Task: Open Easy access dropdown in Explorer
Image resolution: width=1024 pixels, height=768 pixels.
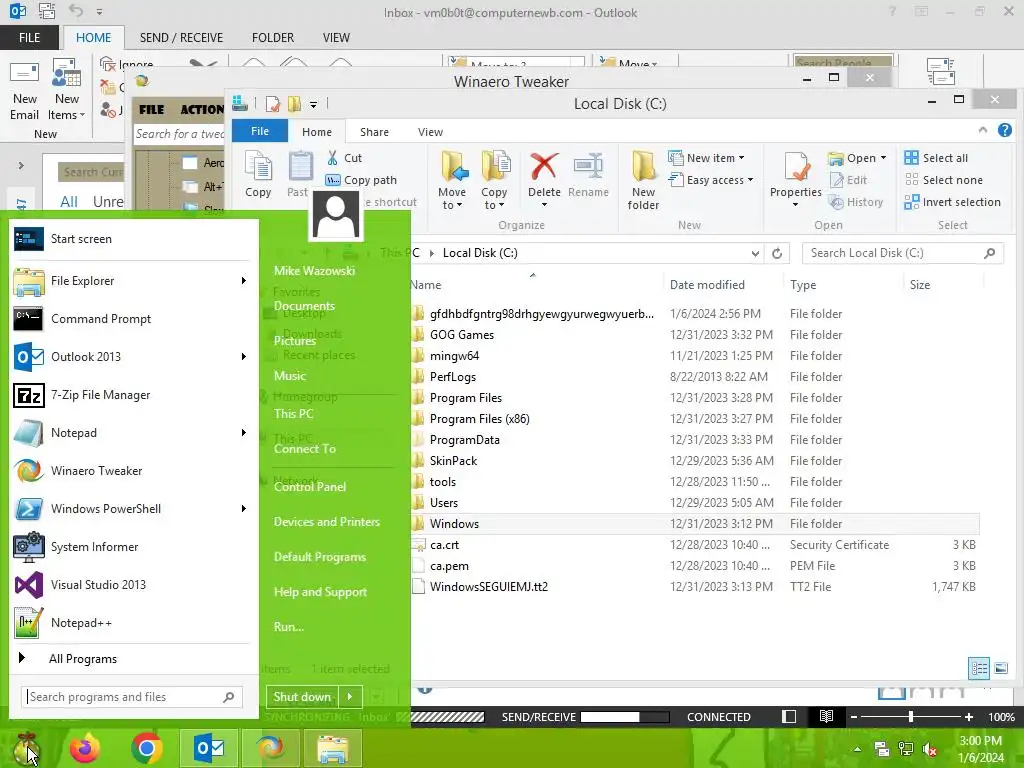Action: 711,180
